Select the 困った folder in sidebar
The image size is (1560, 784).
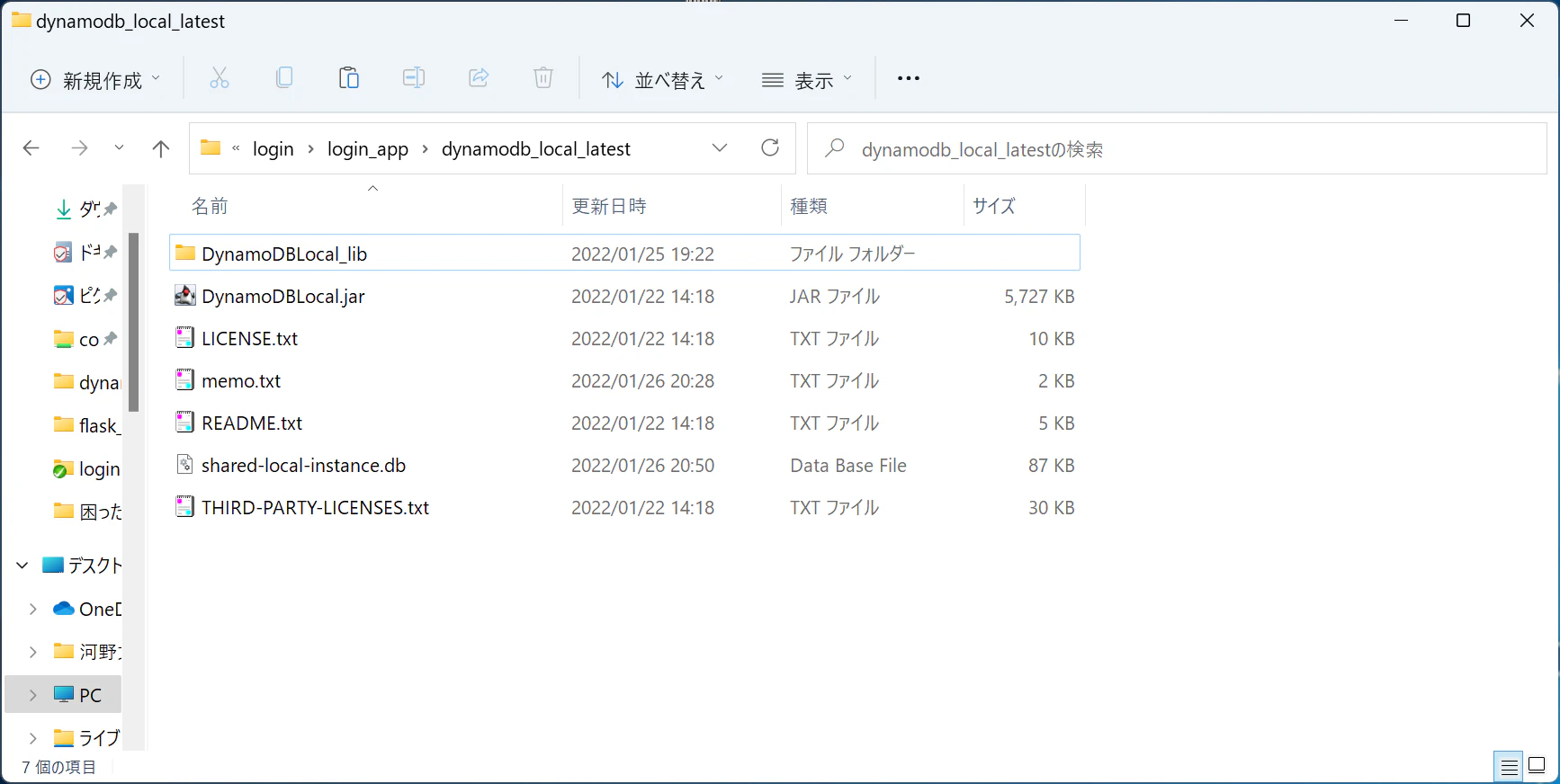coord(86,512)
